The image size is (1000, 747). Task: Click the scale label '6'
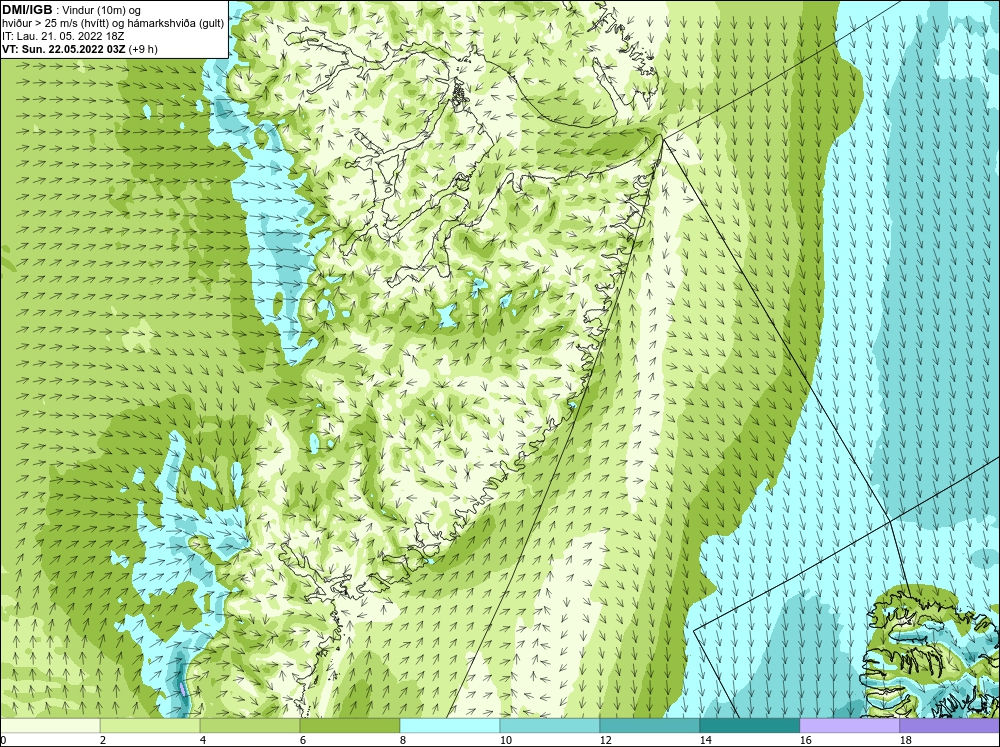pos(302,740)
